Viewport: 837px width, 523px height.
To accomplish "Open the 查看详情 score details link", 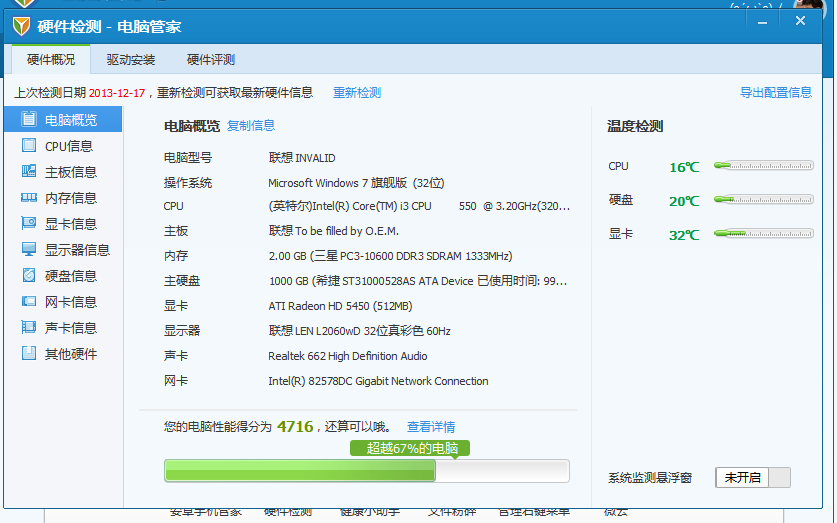I will click(x=431, y=426).
